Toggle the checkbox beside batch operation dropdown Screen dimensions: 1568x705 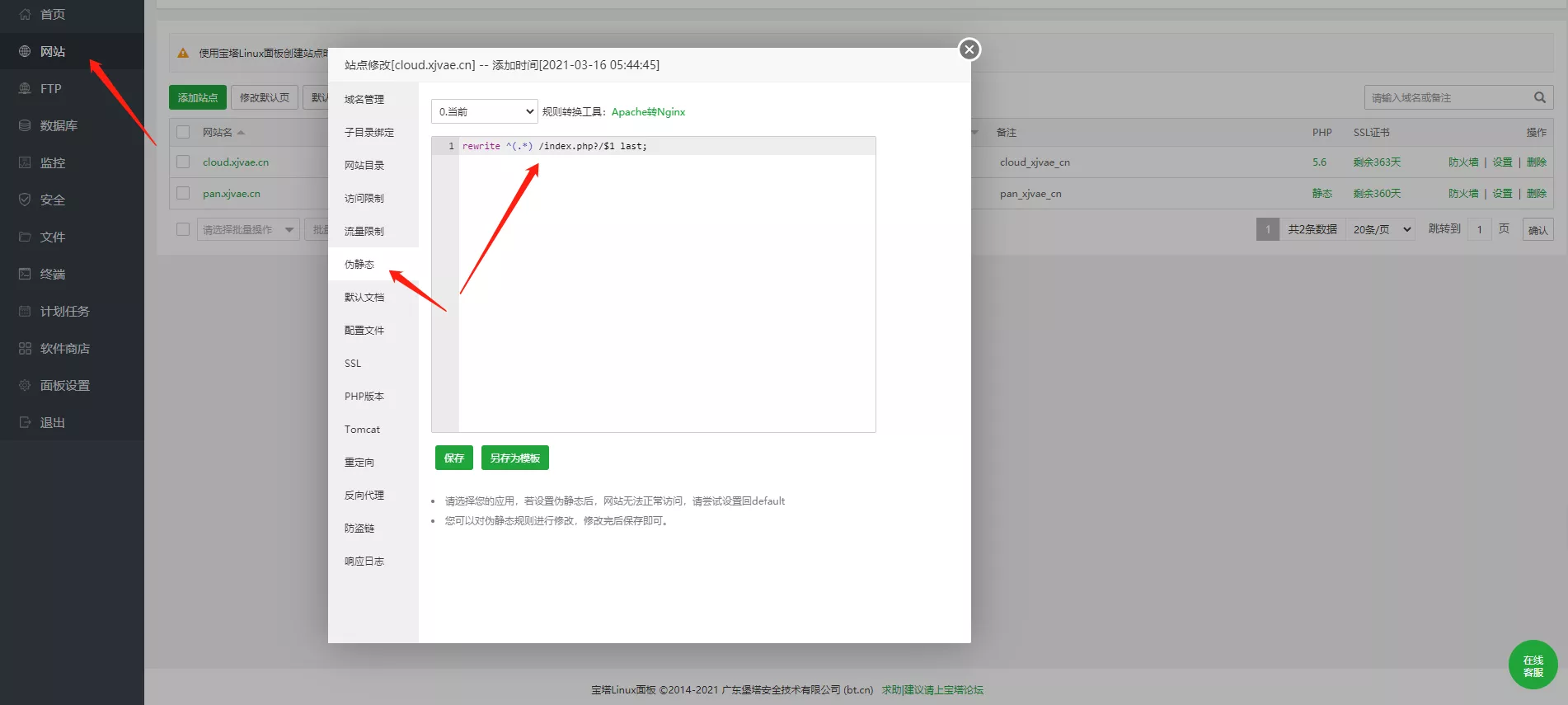tap(183, 229)
